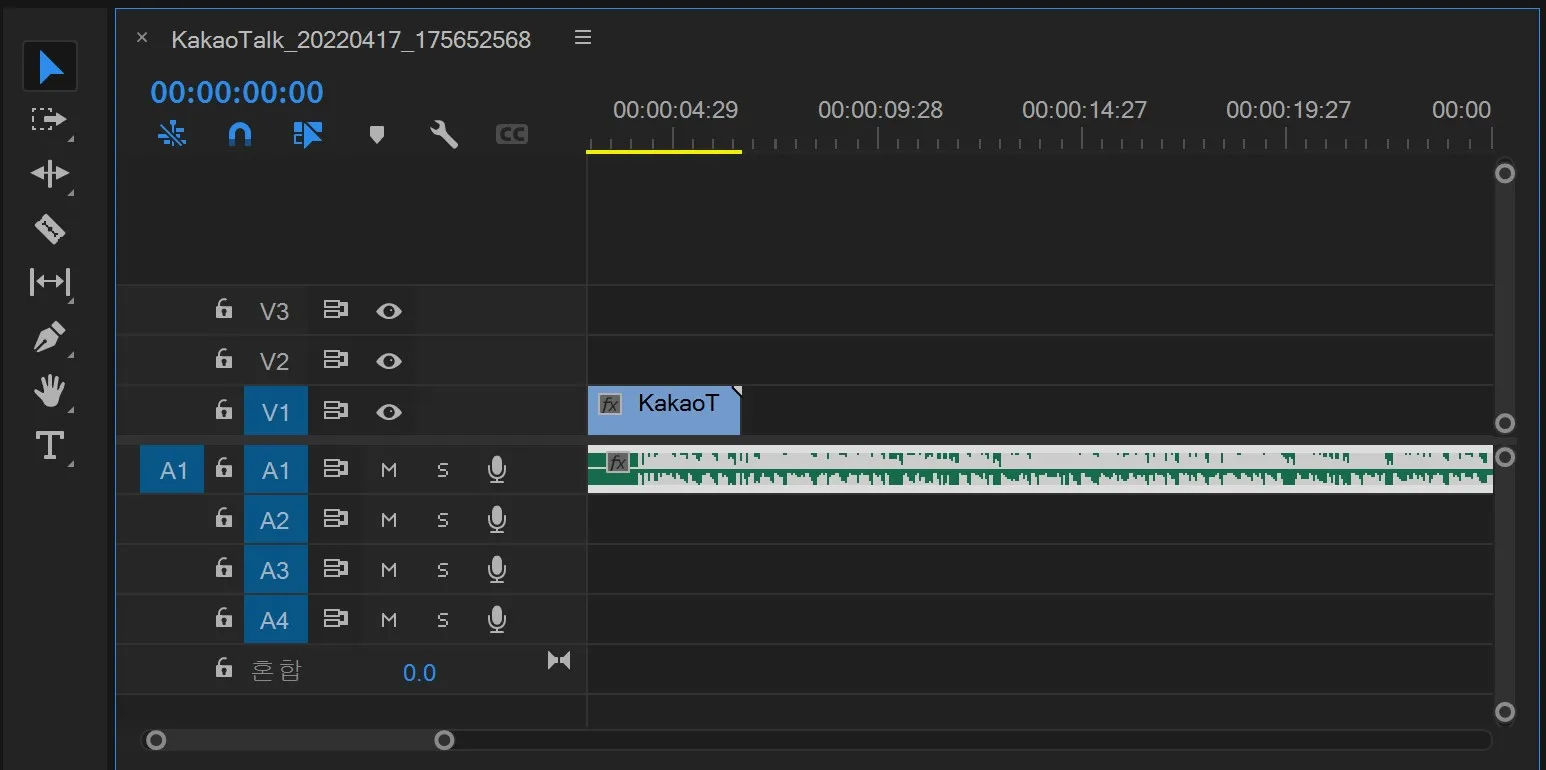Toggle V3 track targeting
1546x770 pixels.
(275, 311)
